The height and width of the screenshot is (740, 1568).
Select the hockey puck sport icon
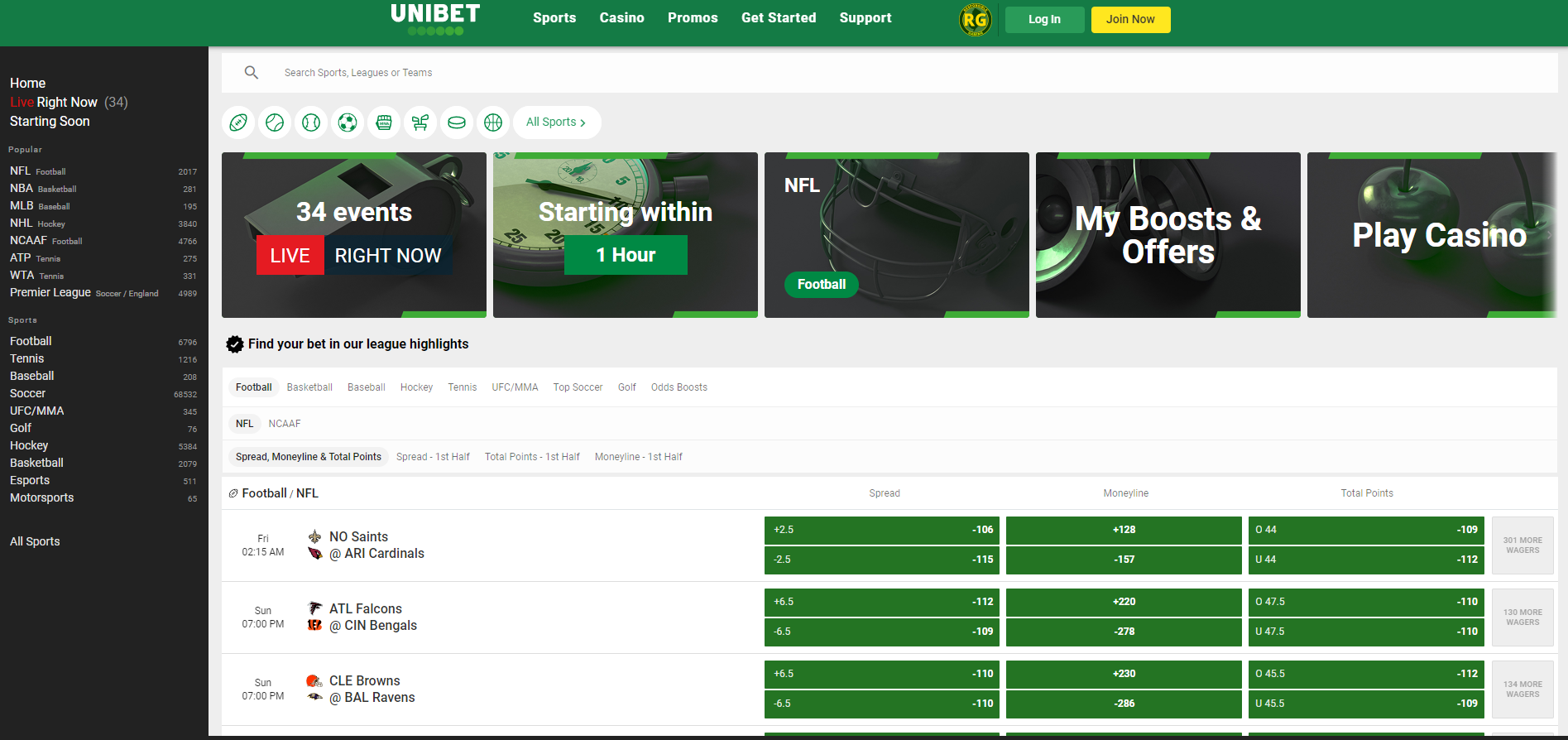[x=457, y=123]
